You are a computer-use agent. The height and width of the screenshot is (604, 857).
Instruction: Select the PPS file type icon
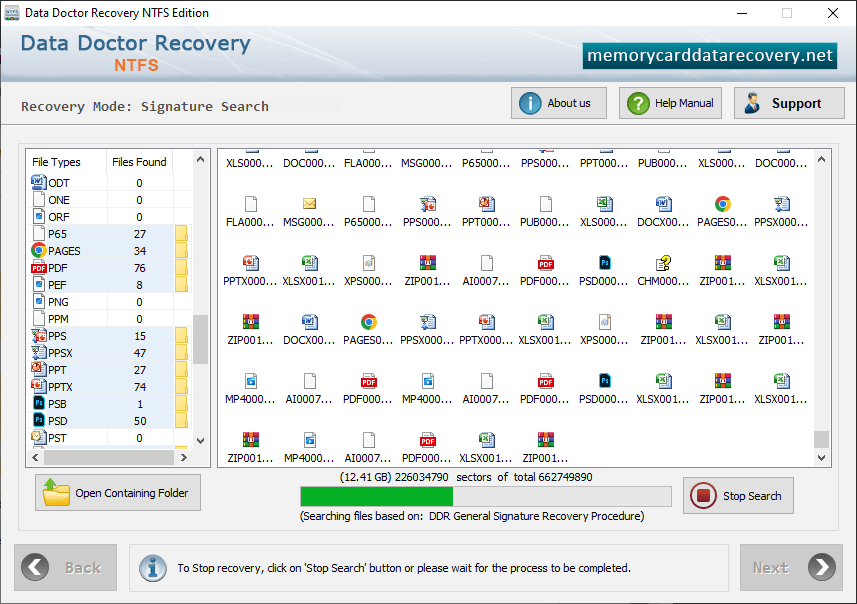click(38, 336)
